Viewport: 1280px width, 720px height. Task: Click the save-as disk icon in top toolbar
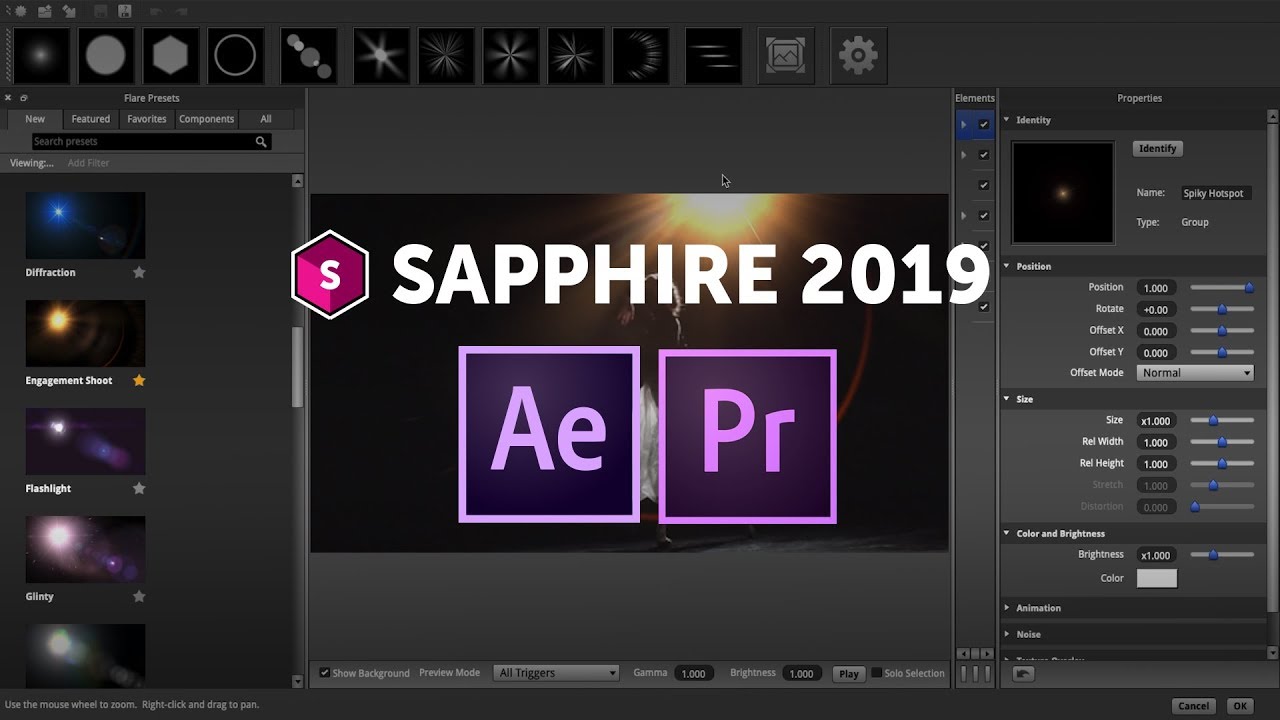pos(125,11)
